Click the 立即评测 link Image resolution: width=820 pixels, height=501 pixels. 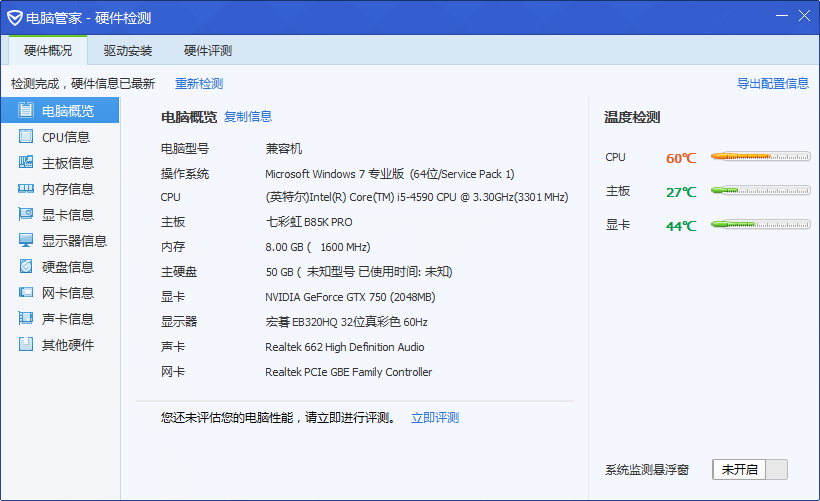(435, 418)
